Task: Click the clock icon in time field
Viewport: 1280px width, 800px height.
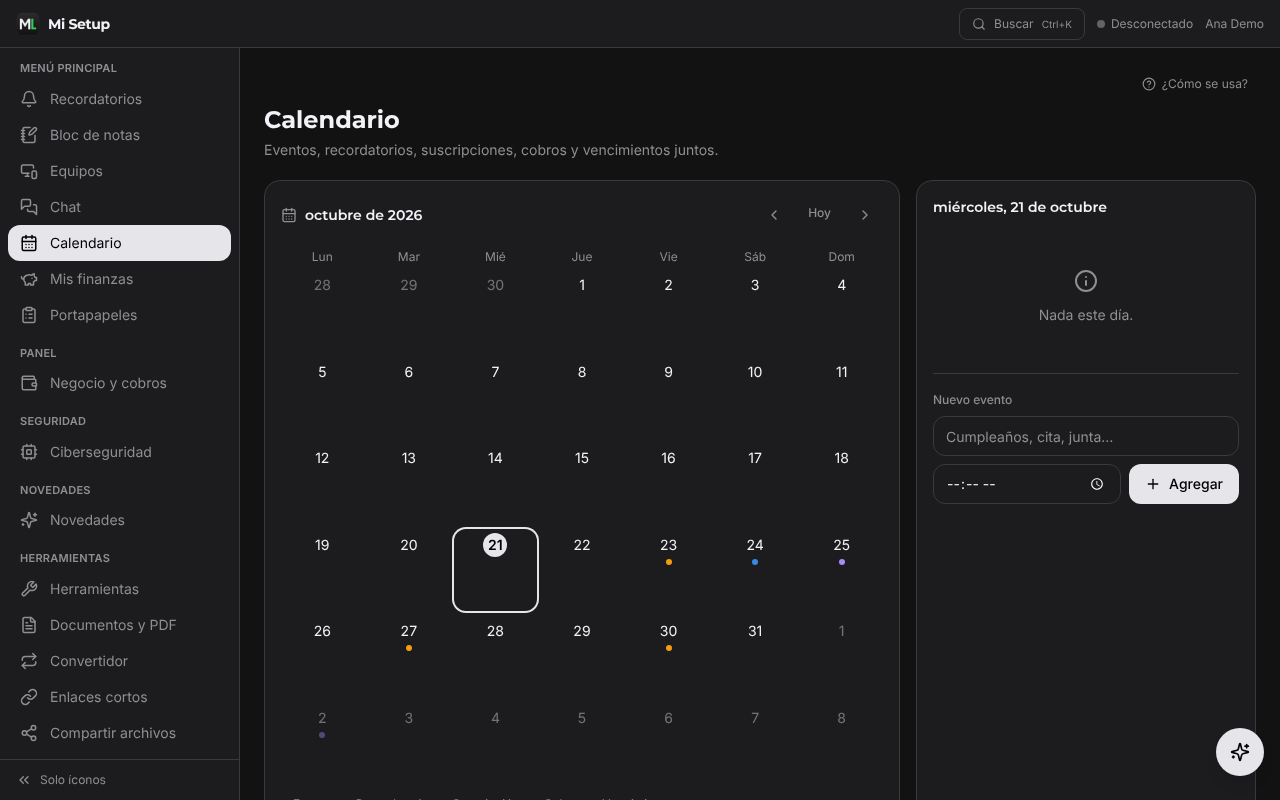Action: pos(1097,484)
